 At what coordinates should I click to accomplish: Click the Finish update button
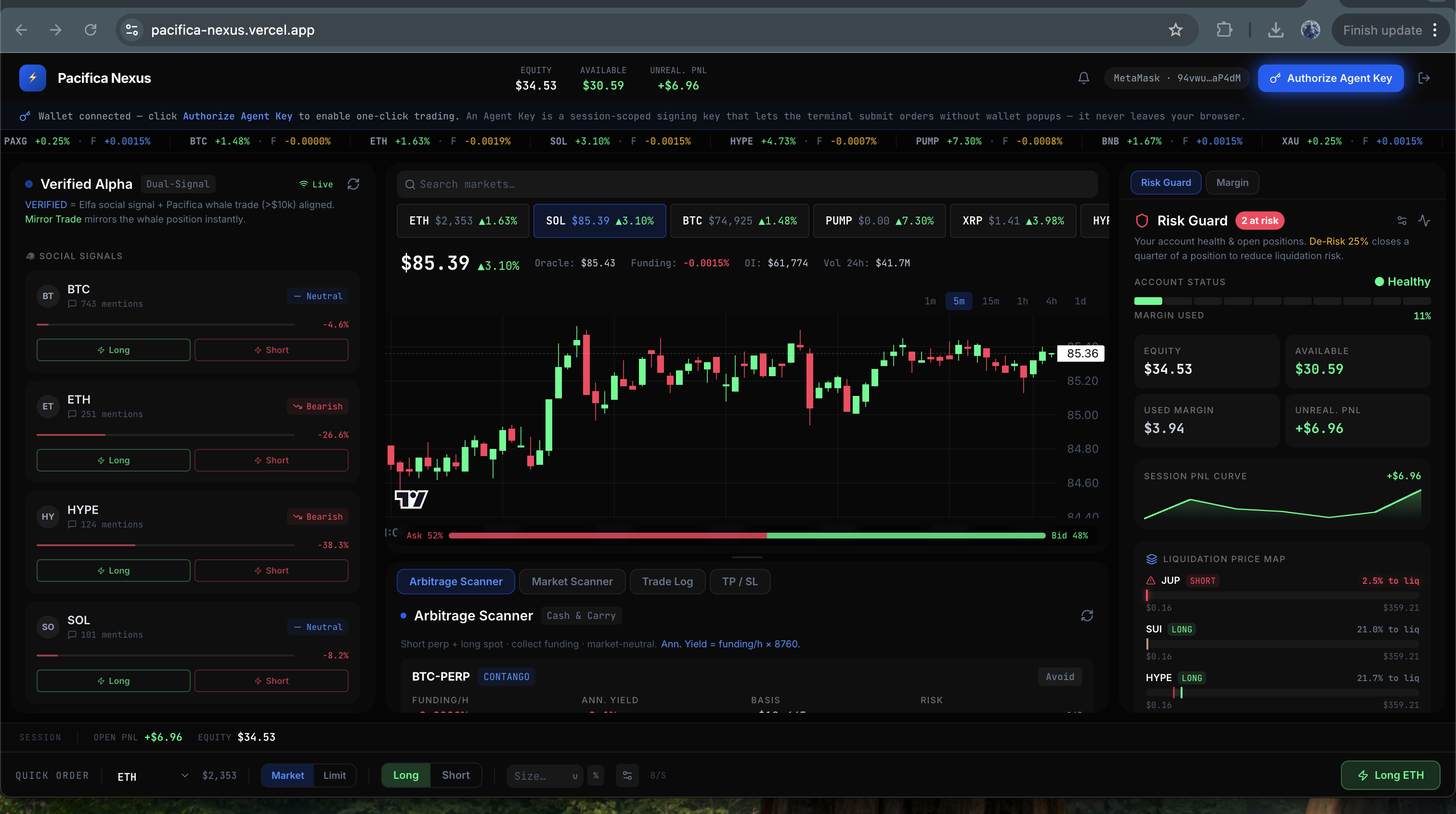(1382, 30)
